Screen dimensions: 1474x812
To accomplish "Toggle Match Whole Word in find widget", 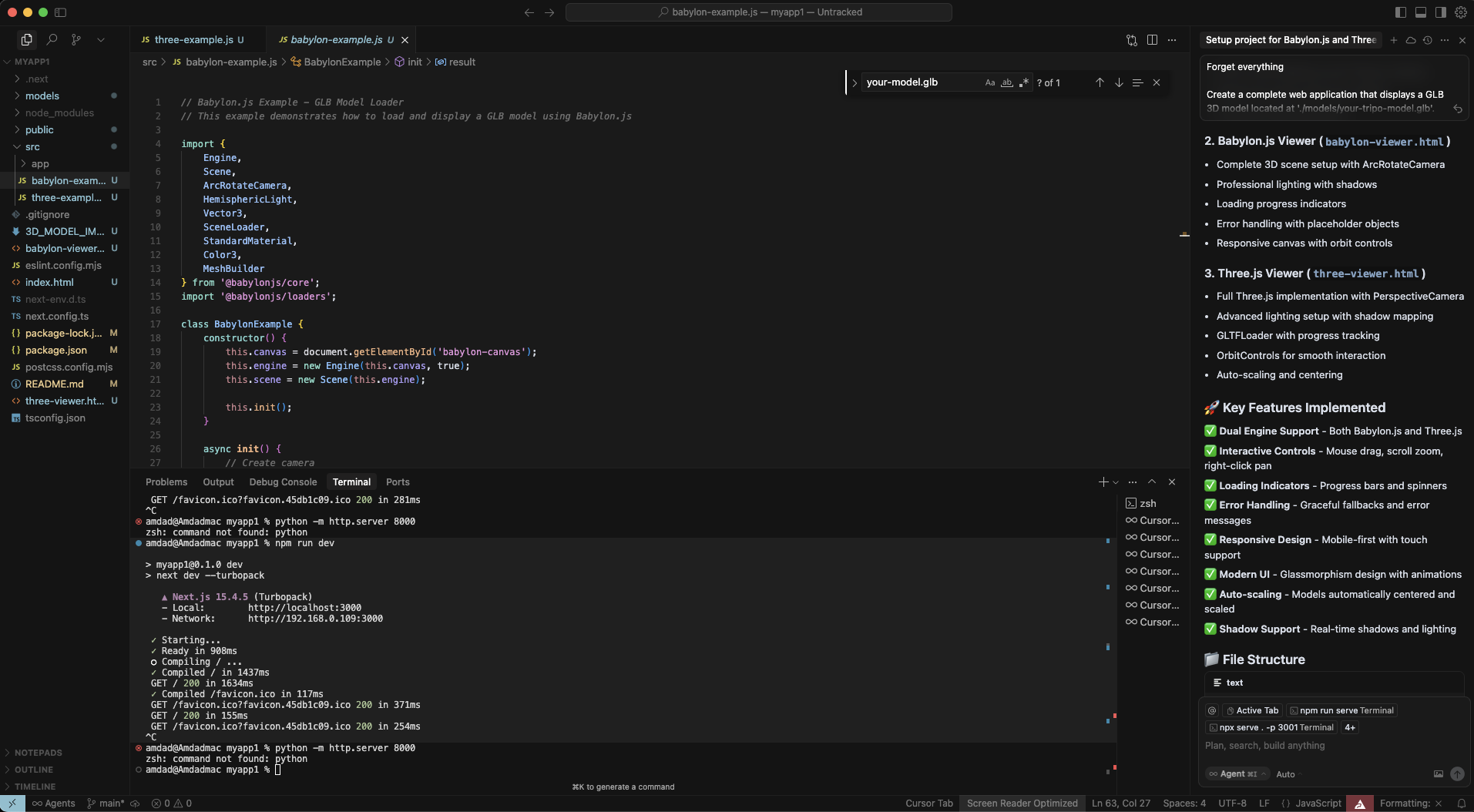I will coord(1007,82).
